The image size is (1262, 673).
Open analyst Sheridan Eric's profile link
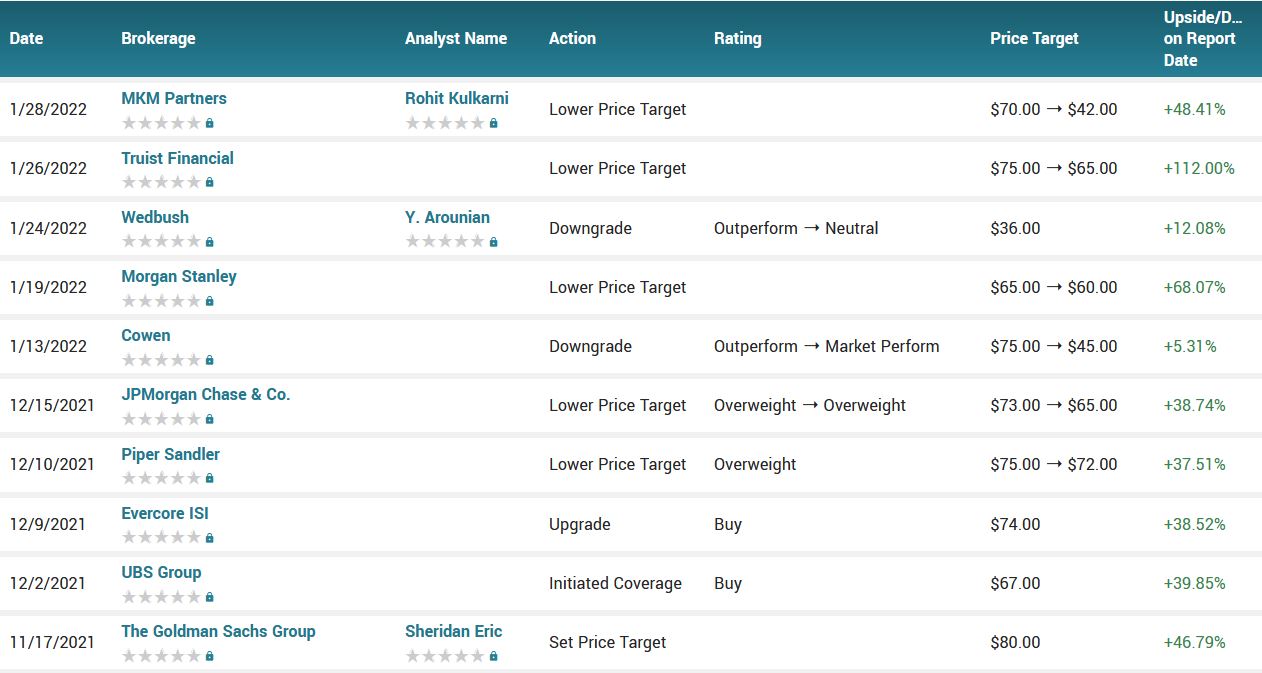[x=454, y=631]
